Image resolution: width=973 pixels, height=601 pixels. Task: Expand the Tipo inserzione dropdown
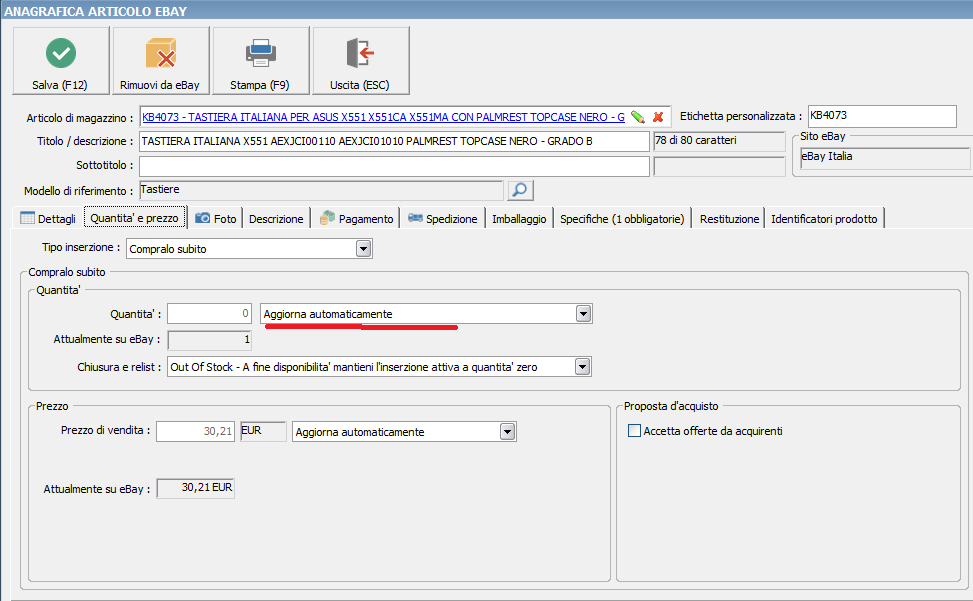364,249
